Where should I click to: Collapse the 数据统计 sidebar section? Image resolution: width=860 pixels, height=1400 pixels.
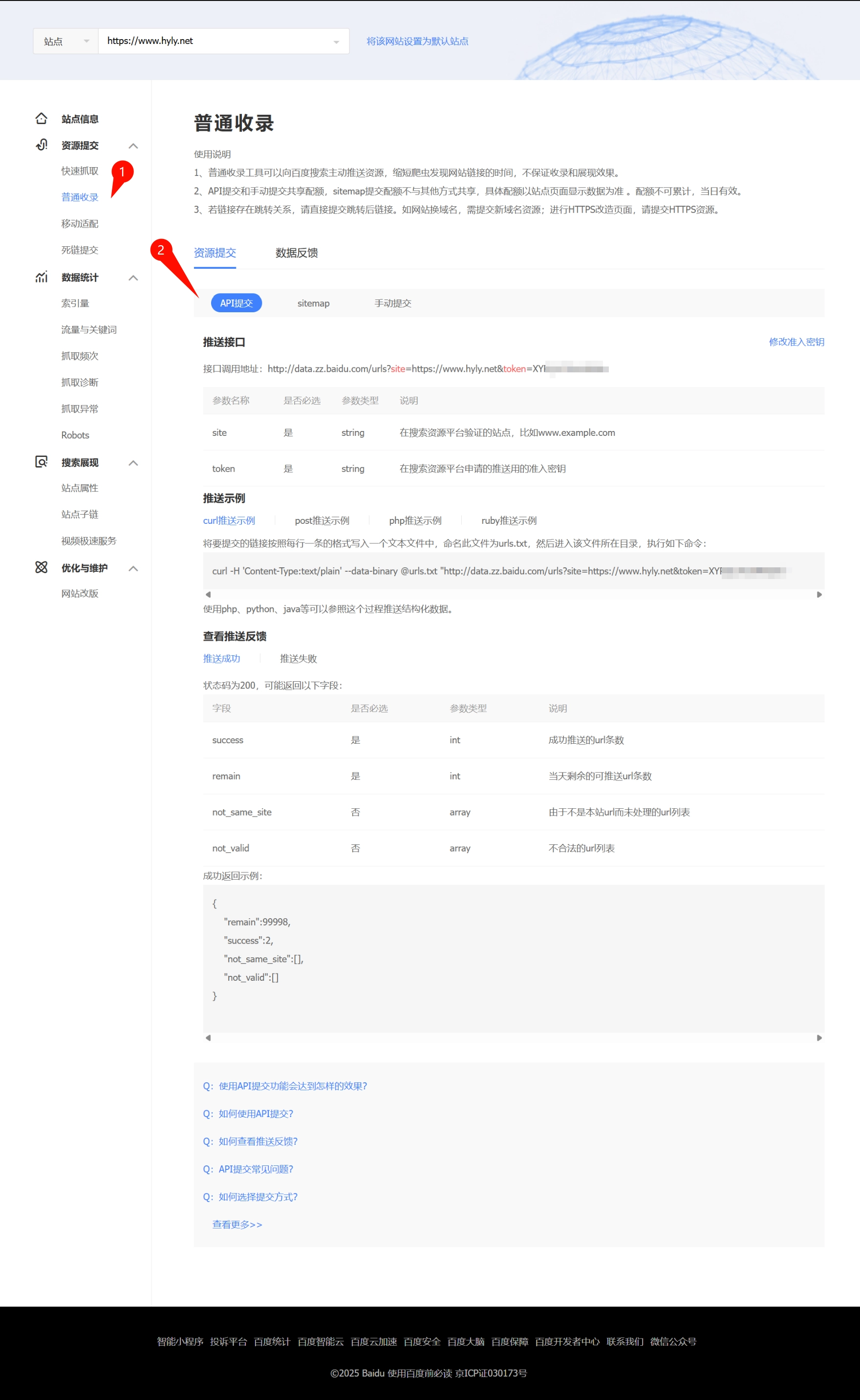tap(133, 278)
